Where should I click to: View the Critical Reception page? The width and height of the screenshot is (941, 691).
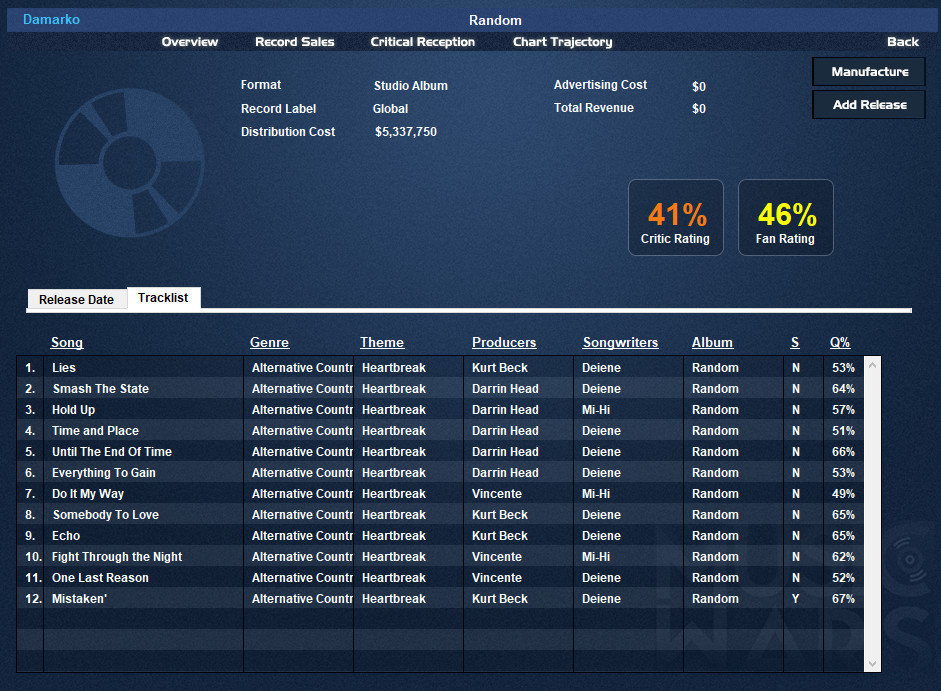(x=422, y=42)
